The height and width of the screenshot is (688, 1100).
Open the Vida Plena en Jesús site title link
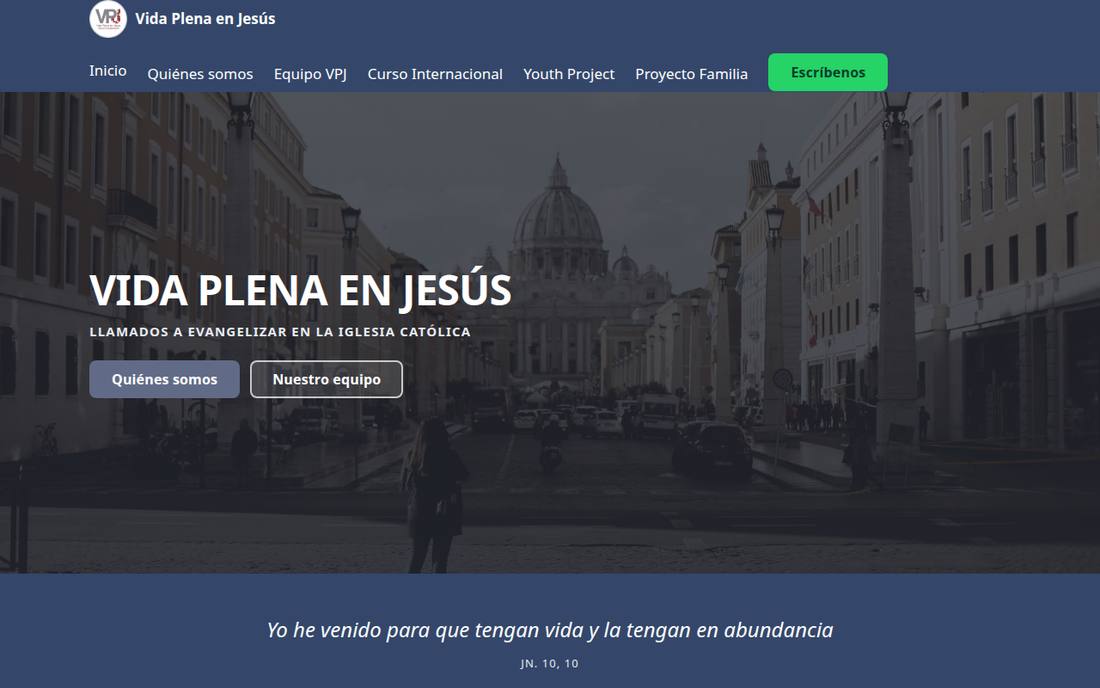[x=205, y=19]
